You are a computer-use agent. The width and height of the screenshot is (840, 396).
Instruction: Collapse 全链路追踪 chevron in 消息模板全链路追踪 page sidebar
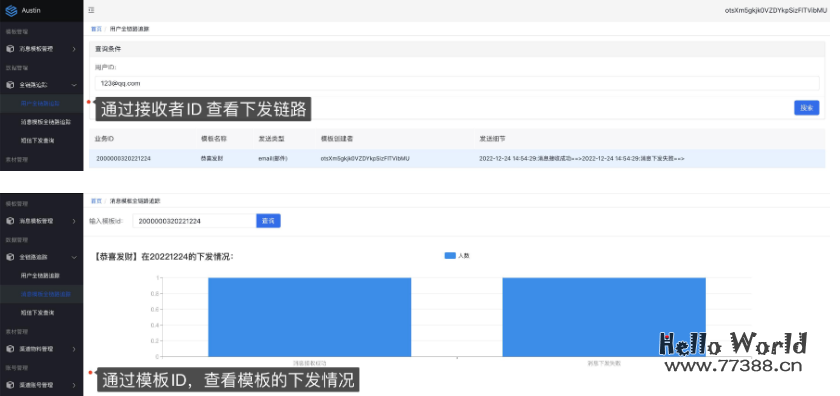click(x=74, y=257)
